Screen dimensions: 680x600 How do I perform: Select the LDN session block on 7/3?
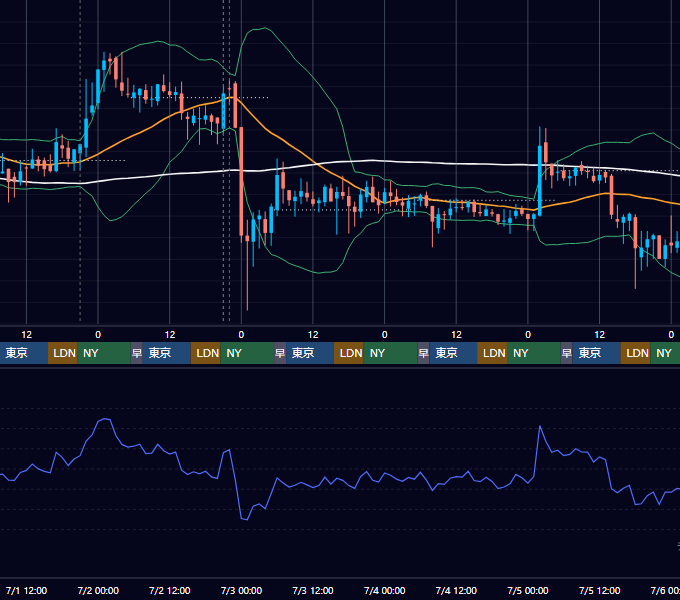point(349,353)
